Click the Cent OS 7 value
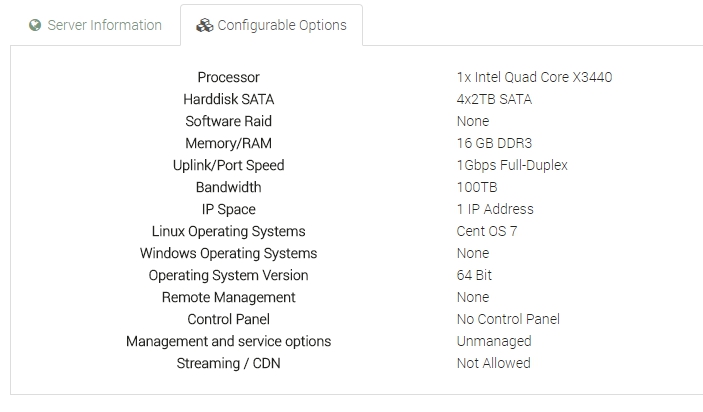Screen dimensions: 703x412 point(487,231)
